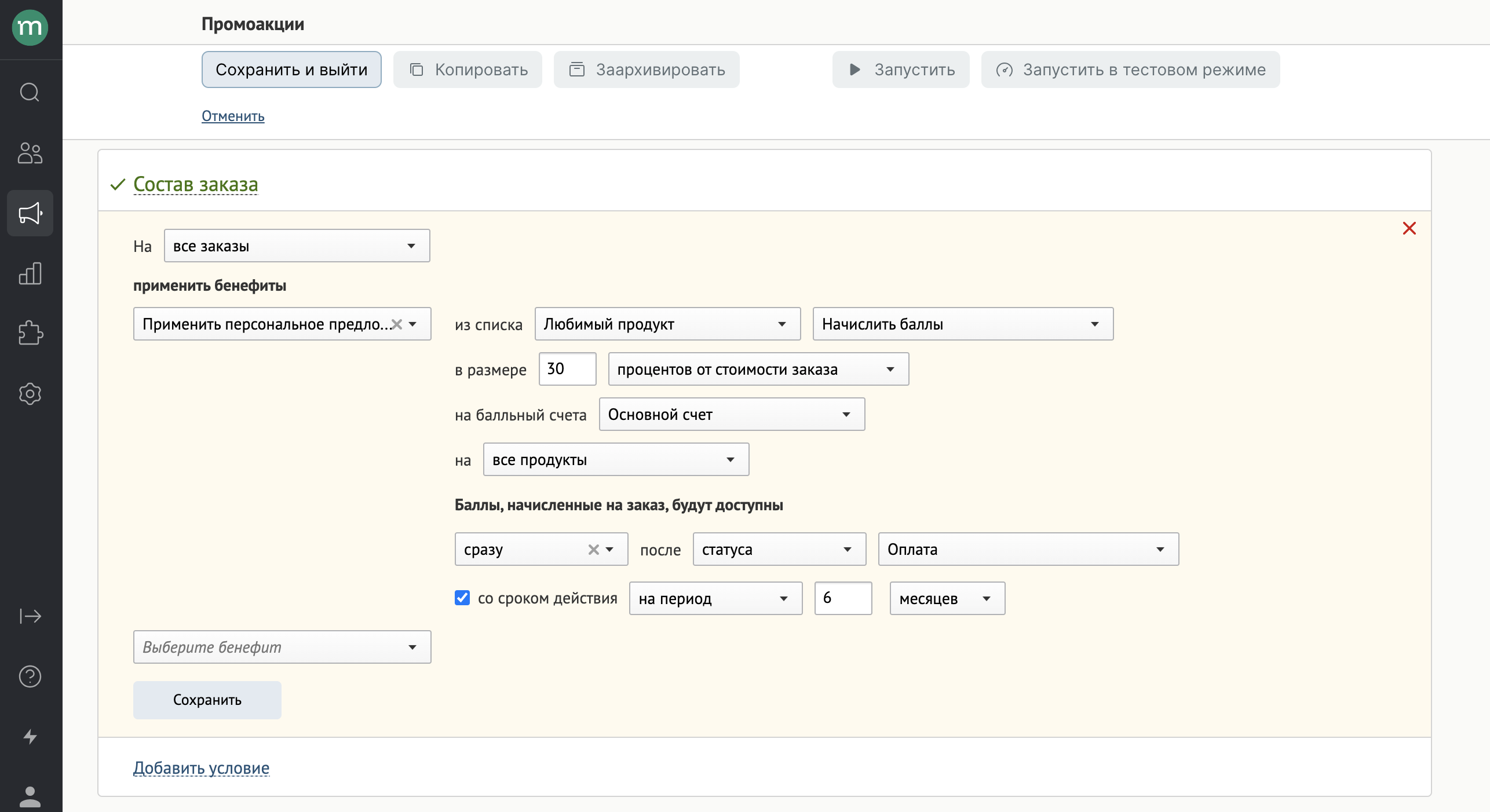Click the 'после' label
The height and width of the screenshot is (812, 1490).
point(660,550)
